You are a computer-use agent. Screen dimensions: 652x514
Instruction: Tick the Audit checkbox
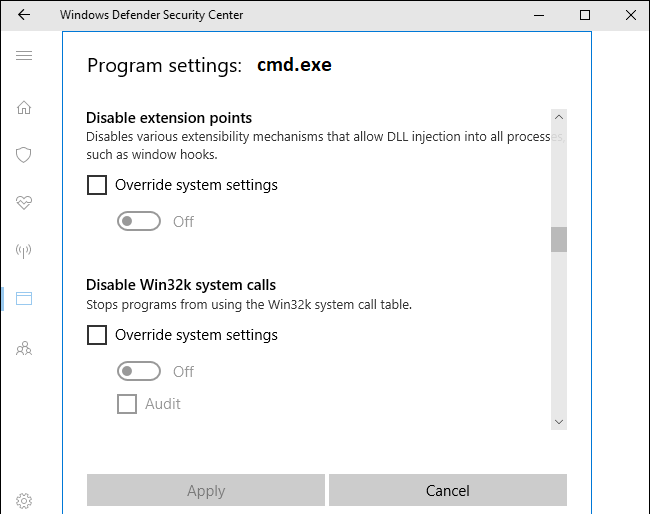coord(127,404)
